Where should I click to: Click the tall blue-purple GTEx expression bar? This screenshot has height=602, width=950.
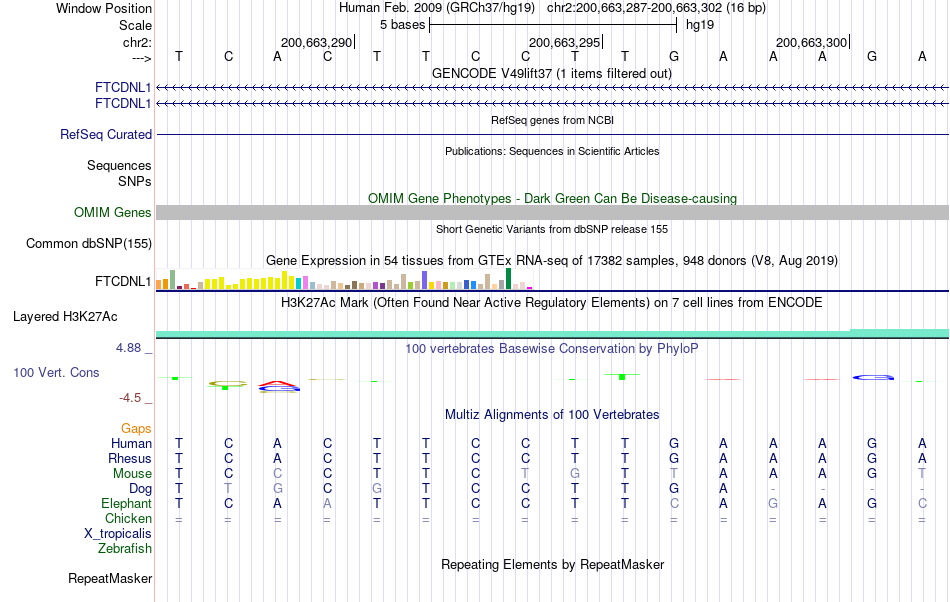coord(424,280)
